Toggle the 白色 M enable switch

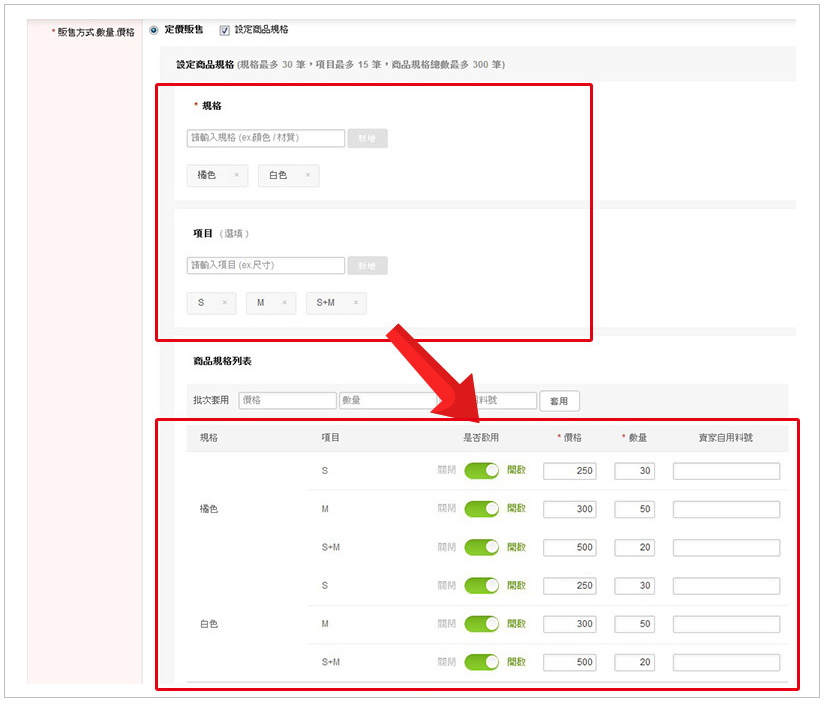[481, 624]
